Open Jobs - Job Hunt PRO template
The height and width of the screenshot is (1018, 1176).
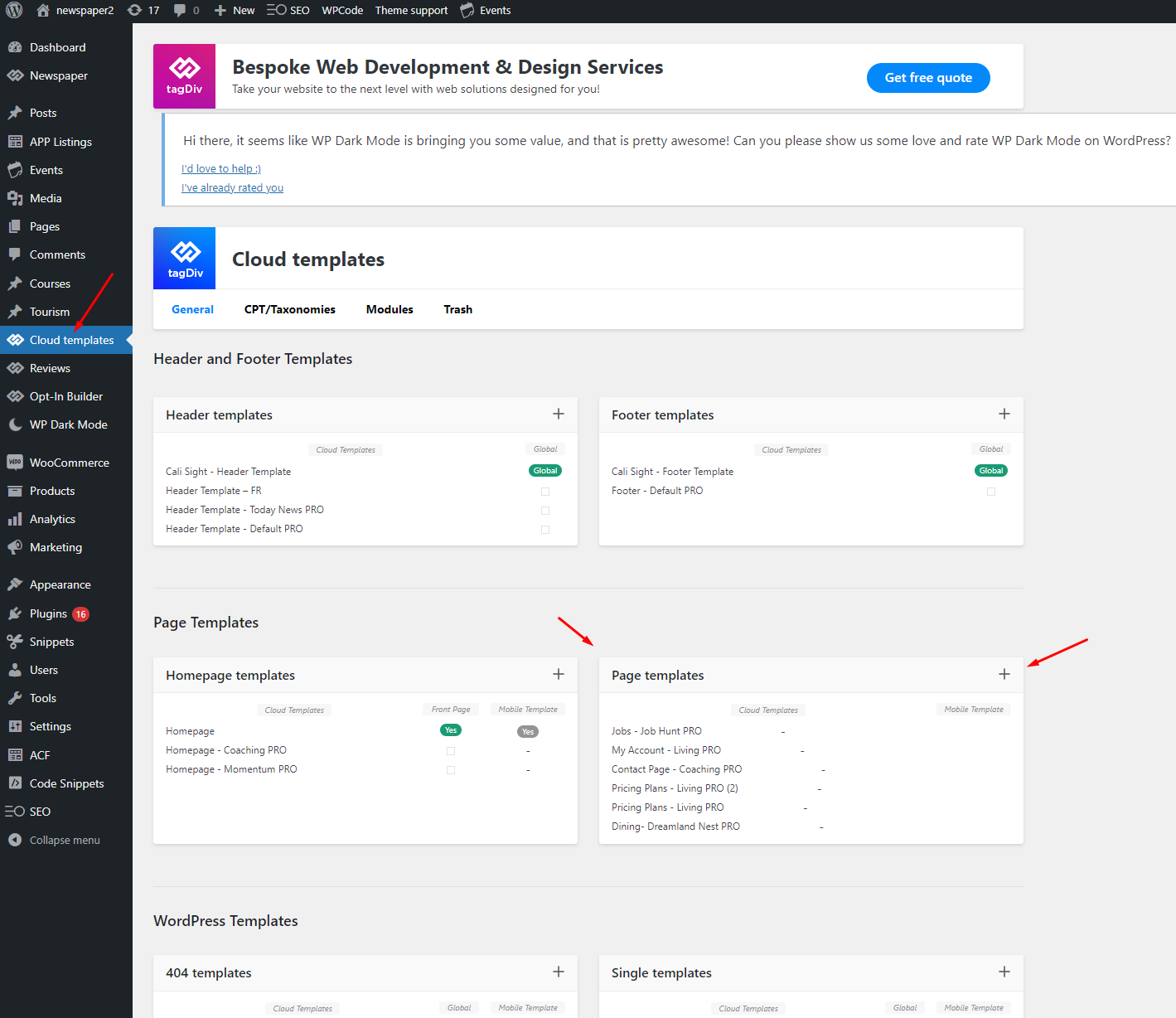click(656, 731)
